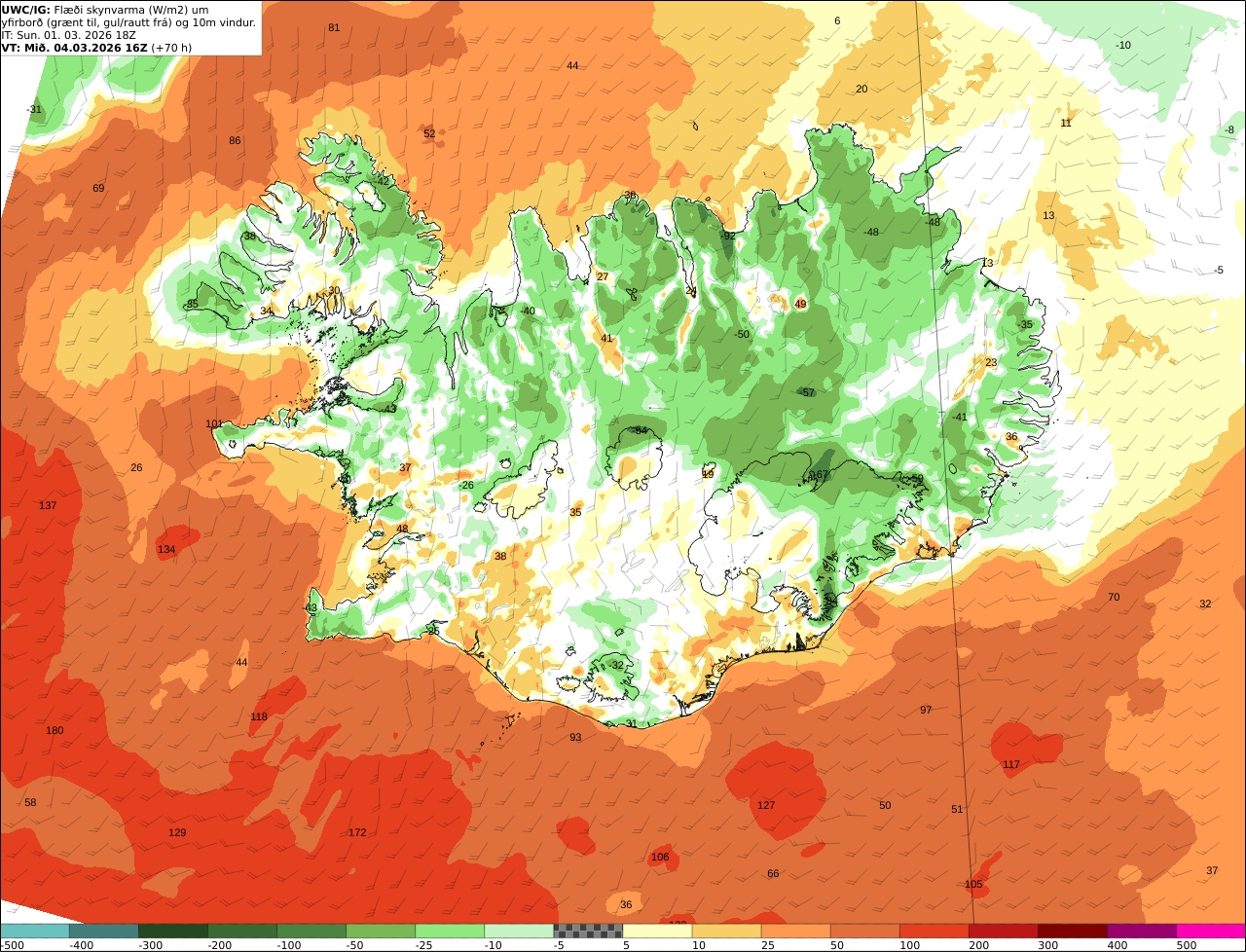This screenshot has height=952, width=1246.
Task: Click the flux value '137' over the ocean
Action: [48, 505]
